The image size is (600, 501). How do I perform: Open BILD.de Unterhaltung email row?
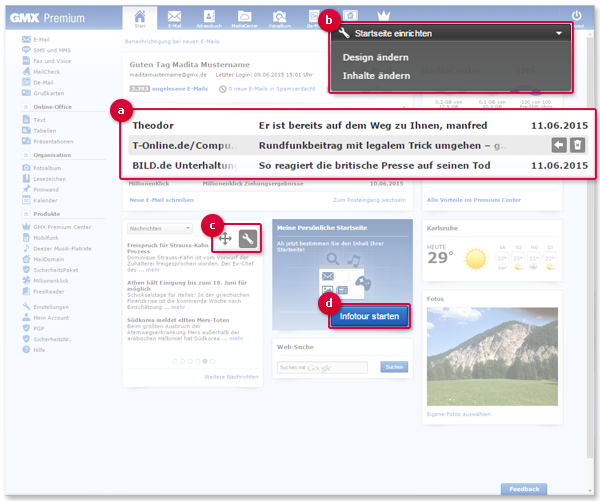(360, 165)
